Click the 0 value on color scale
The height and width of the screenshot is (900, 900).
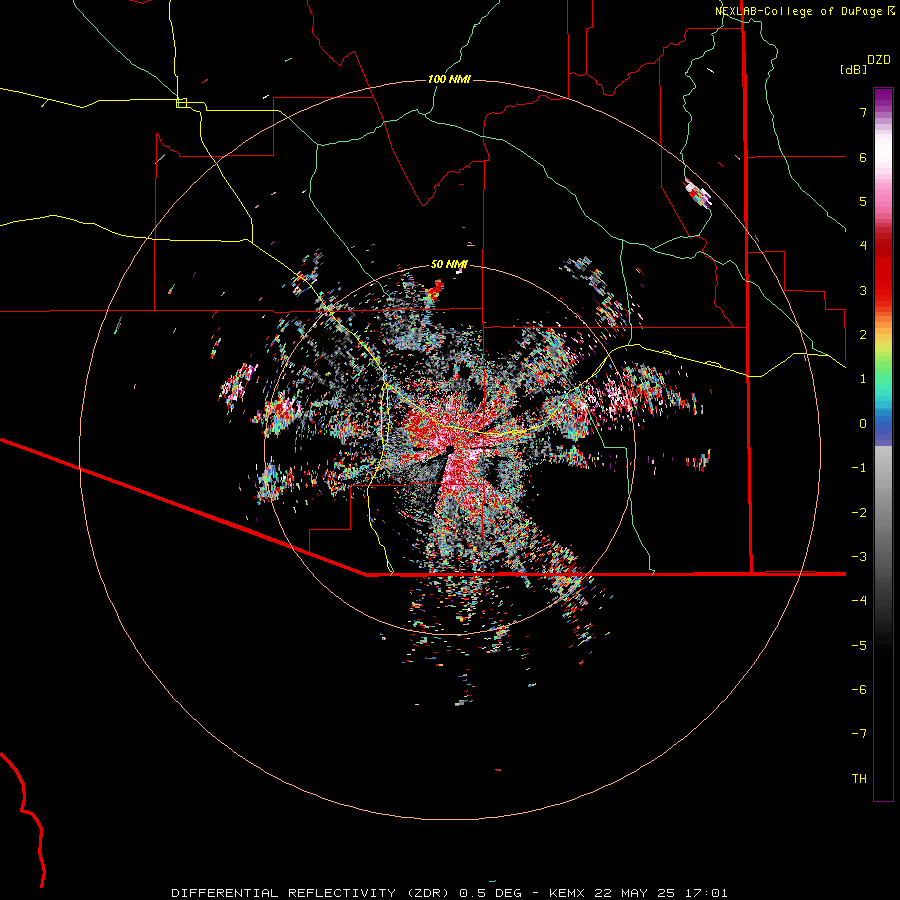point(863,423)
